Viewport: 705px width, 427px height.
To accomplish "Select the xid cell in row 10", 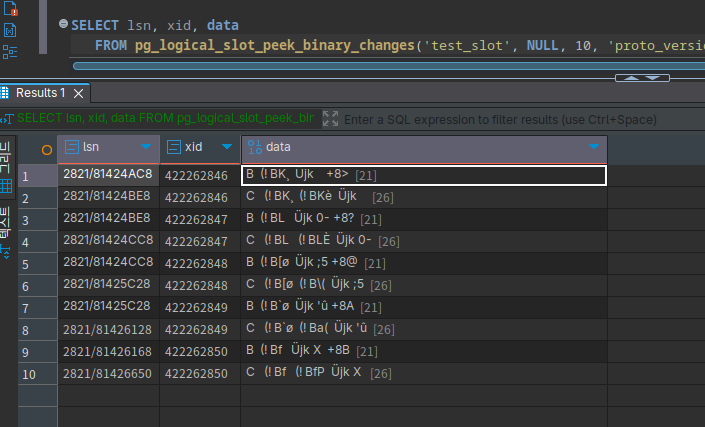I will point(200,372).
